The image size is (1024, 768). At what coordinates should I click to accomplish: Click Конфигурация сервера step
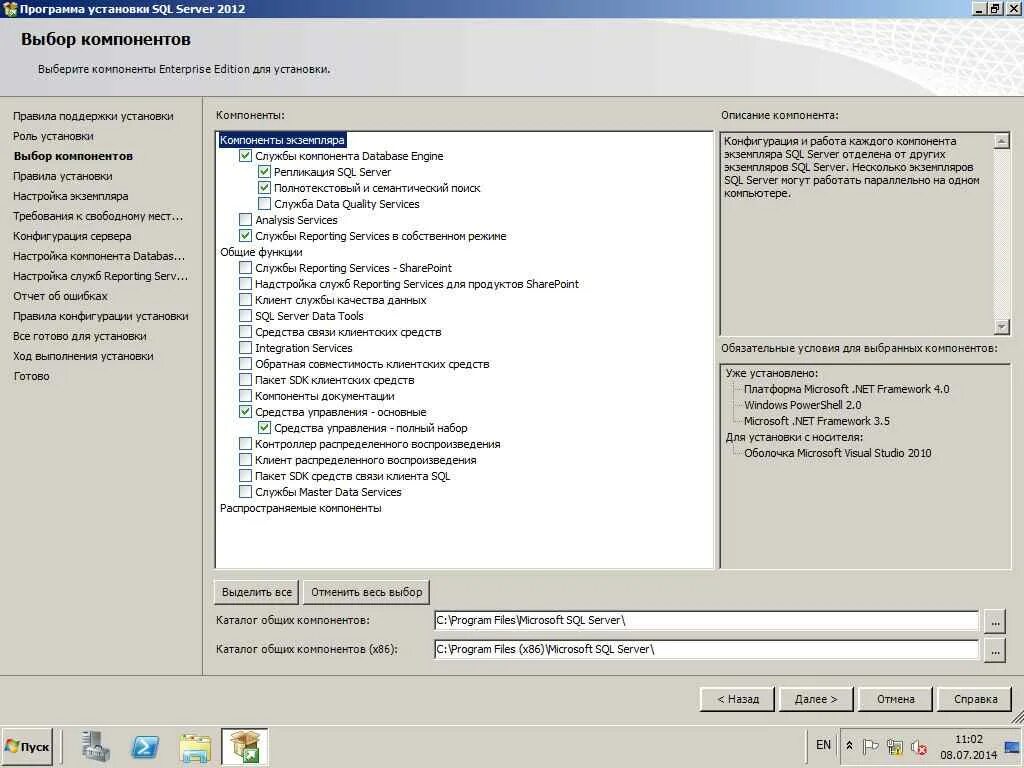(72, 236)
